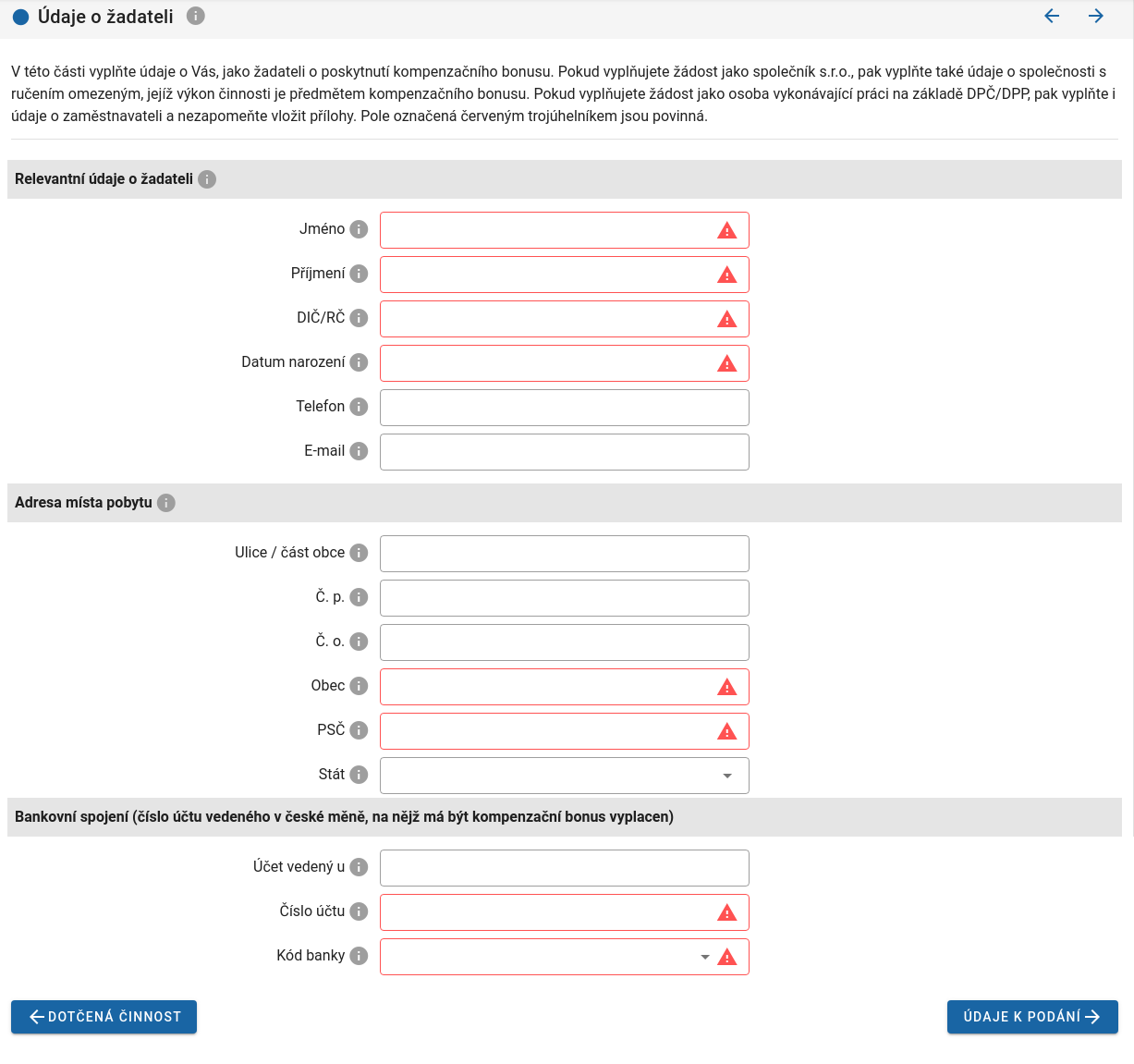Focus the Příjmení input field
This screenshot has width=1134, height=1064.
point(547,275)
